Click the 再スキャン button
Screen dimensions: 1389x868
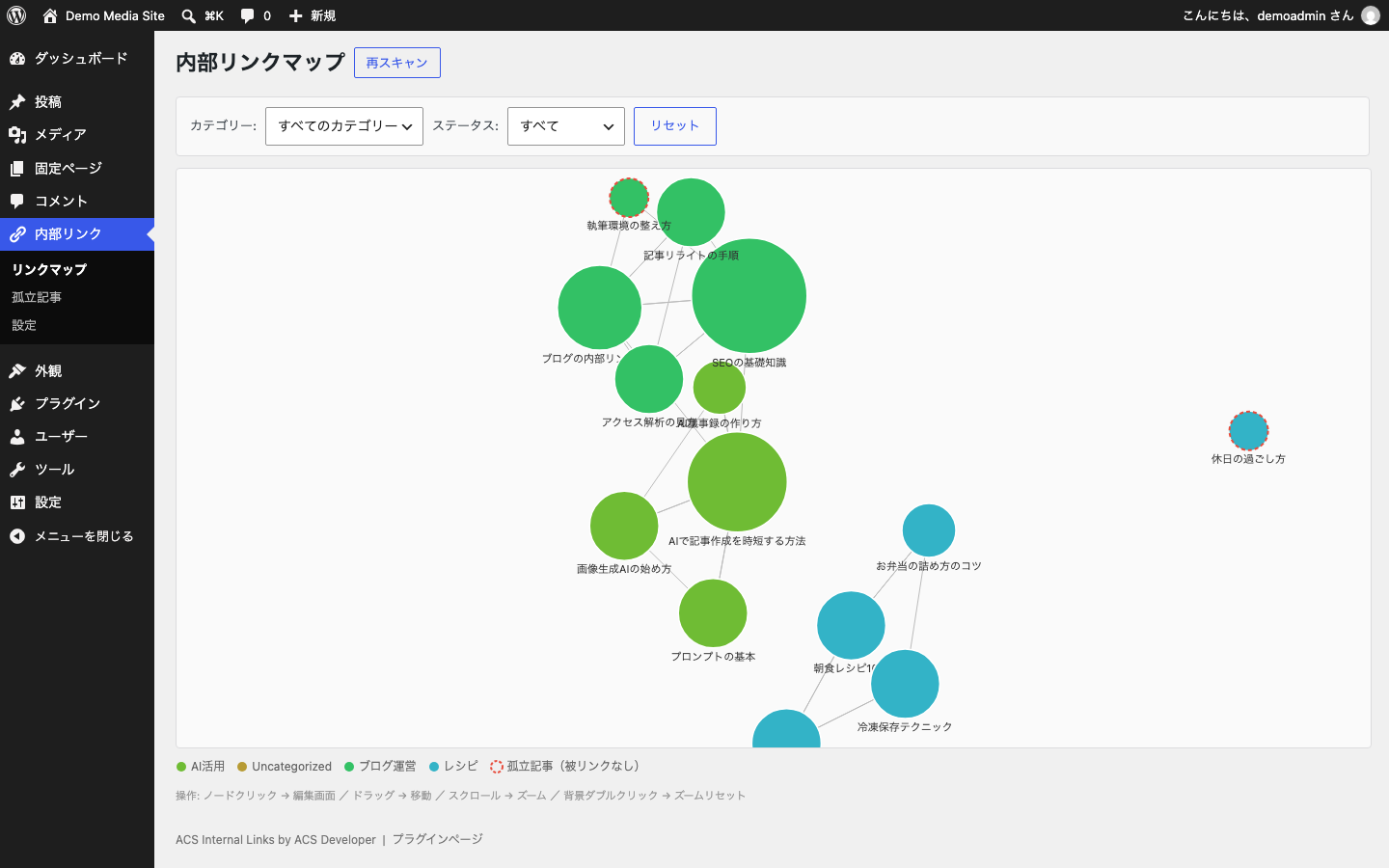pyautogui.click(x=397, y=63)
